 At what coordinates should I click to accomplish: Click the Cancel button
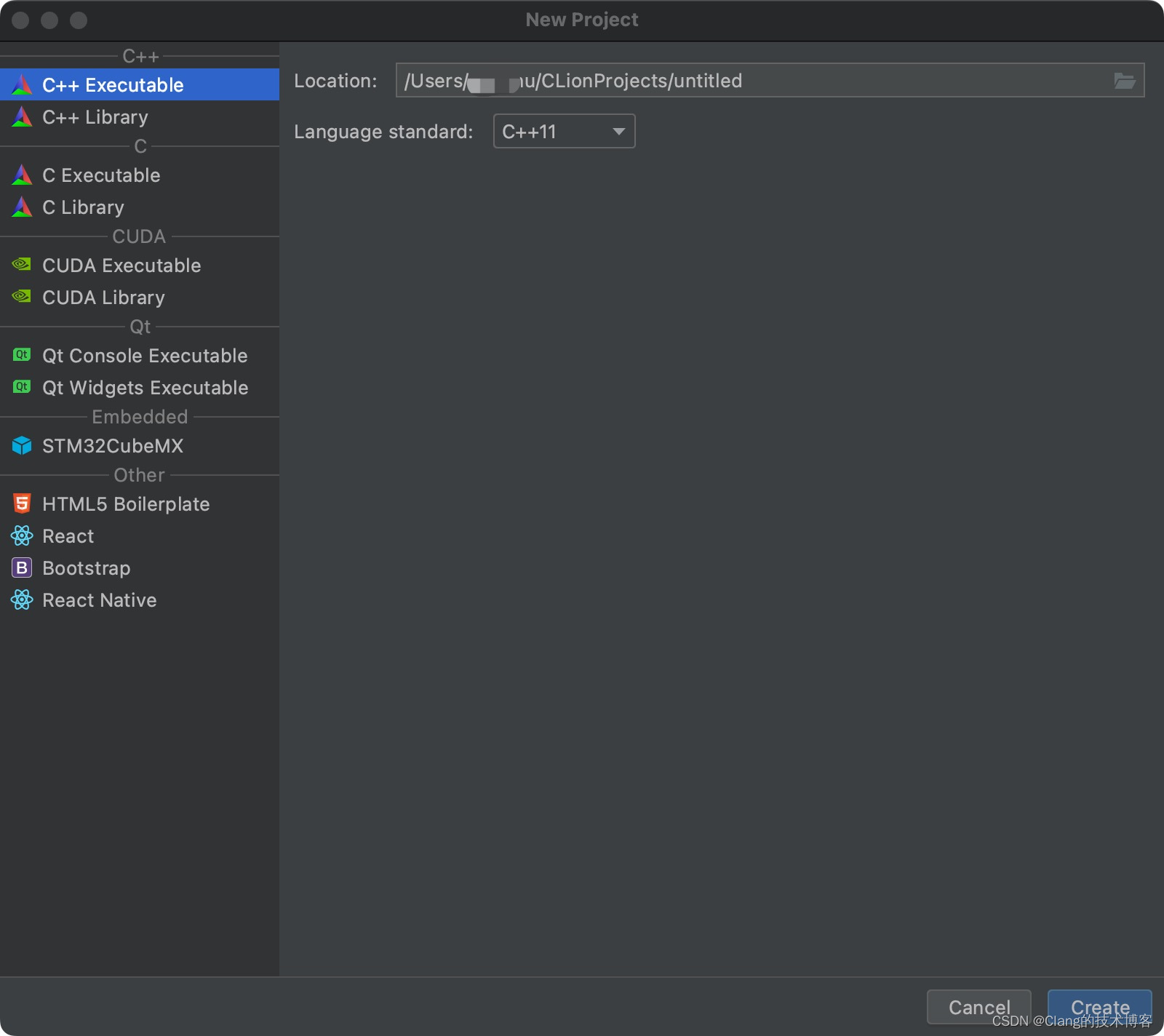click(979, 1007)
